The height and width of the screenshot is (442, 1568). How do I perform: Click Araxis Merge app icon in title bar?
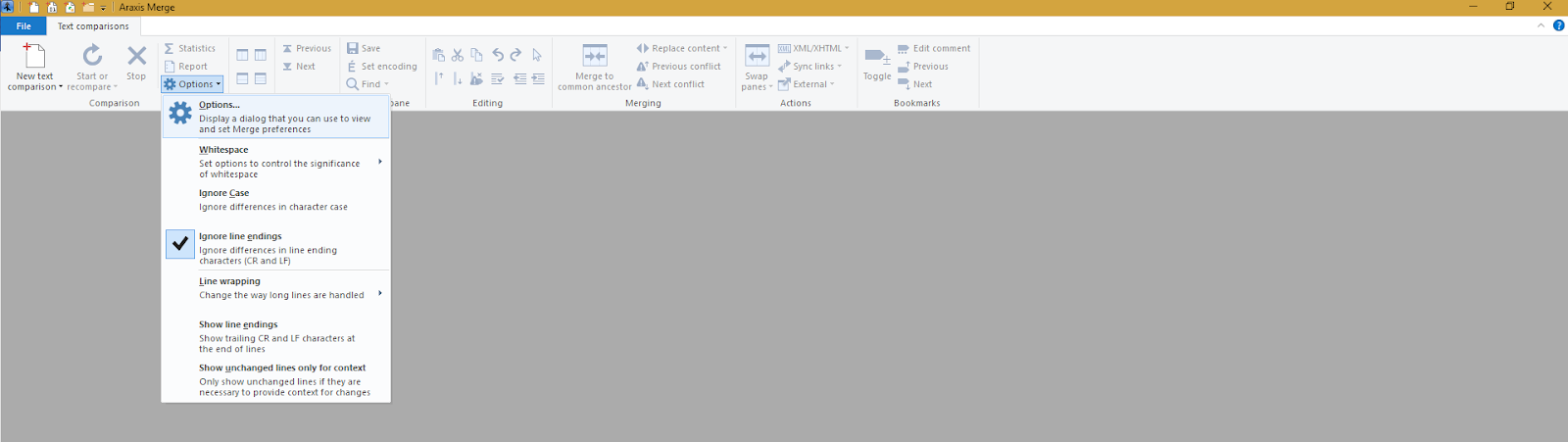(x=8, y=7)
